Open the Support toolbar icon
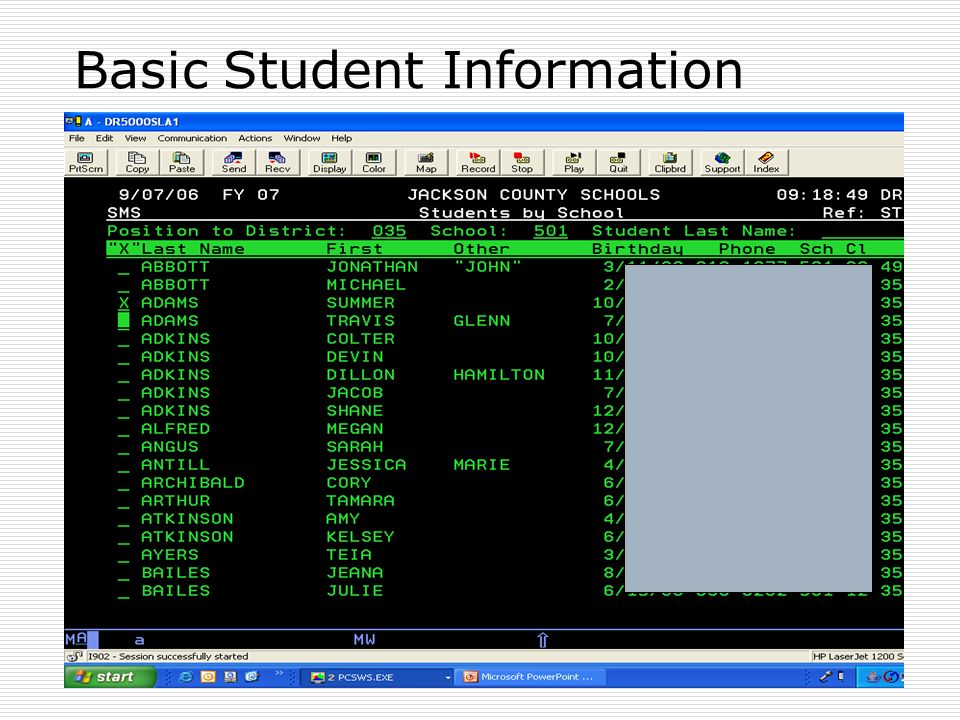 (x=722, y=162)
